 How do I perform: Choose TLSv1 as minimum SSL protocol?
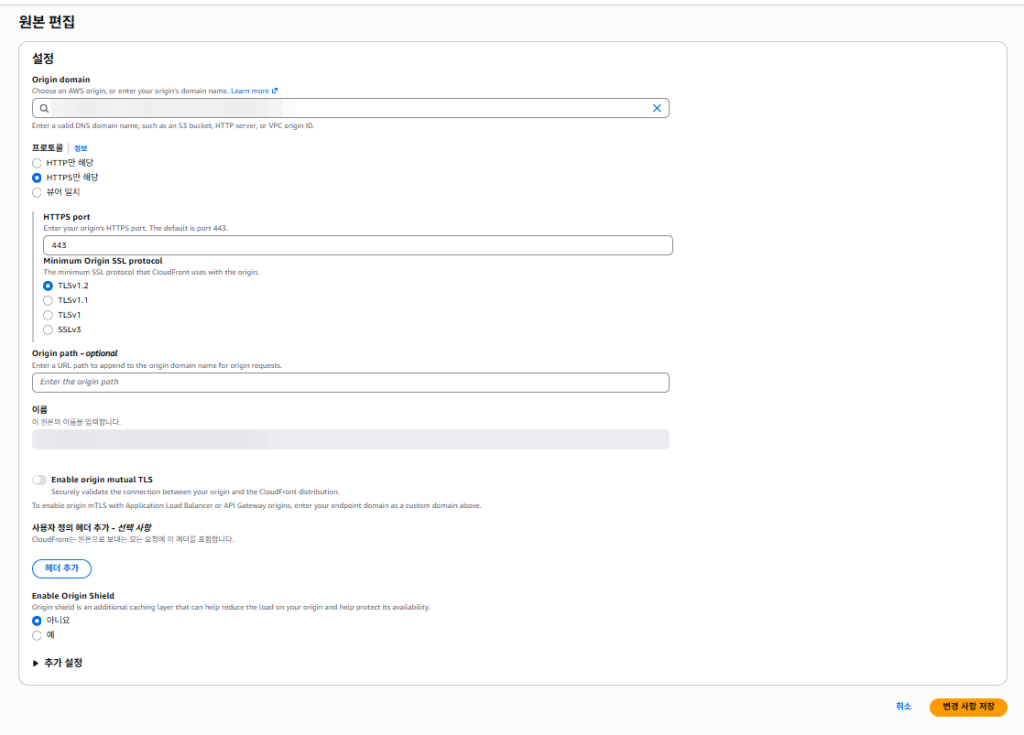(48, 315)
